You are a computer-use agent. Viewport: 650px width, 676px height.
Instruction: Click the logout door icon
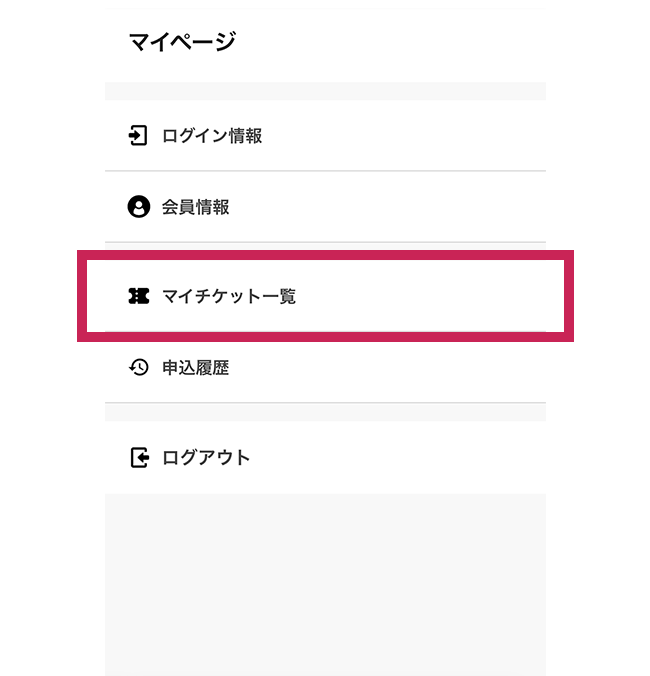[x=139, y=458]
